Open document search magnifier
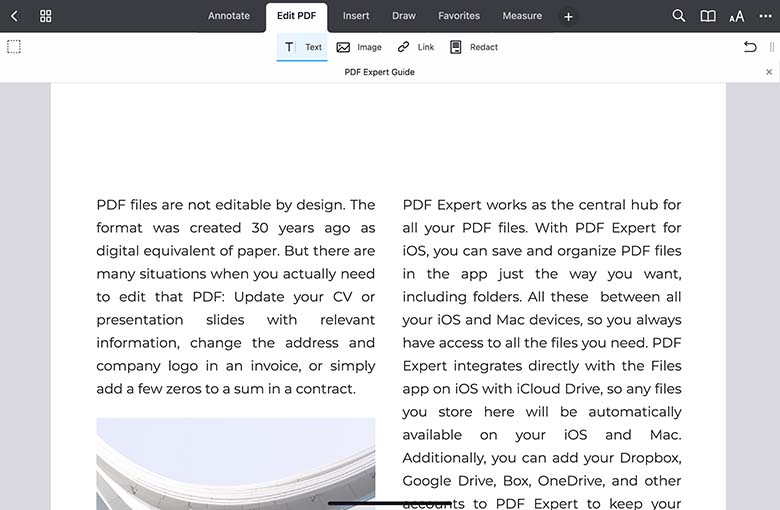 pos(679,16)
